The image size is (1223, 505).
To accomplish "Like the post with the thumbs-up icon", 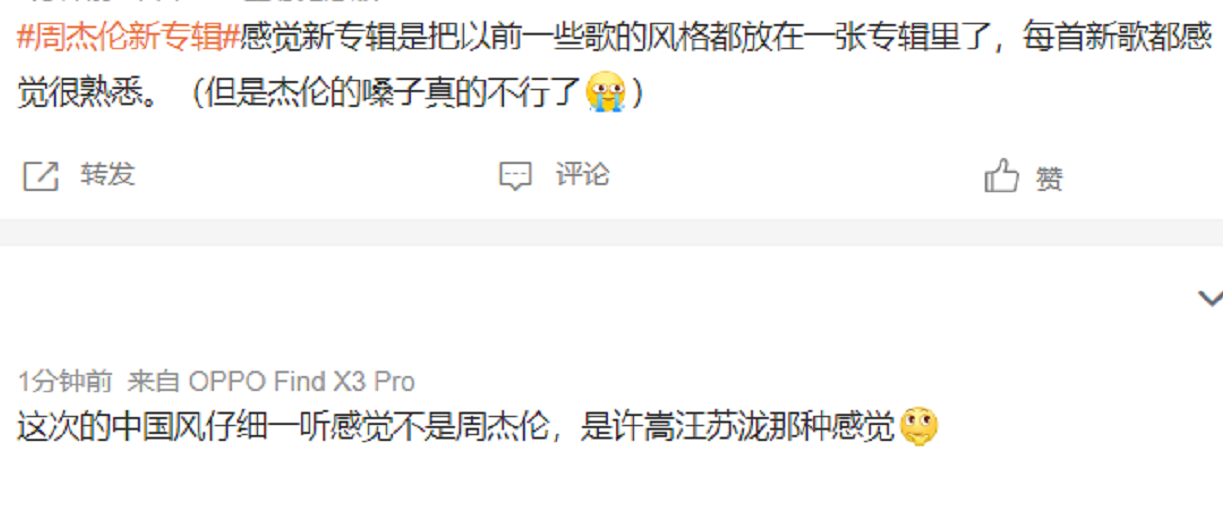I will [1002, 176].
